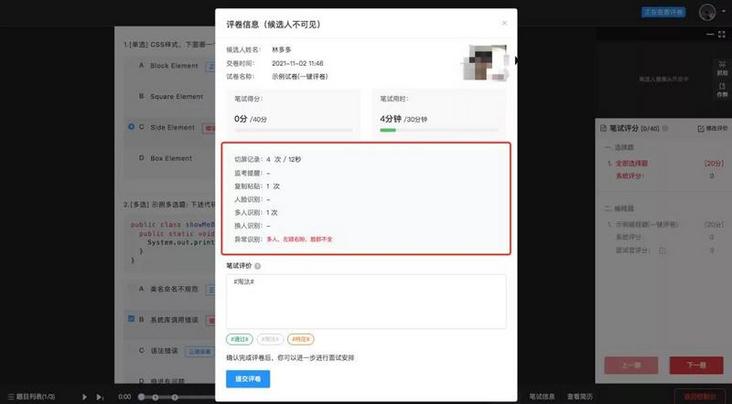Click the 作弊 icon in the video panel
This screenshot has width=732, height=404.
pos(722,90)
